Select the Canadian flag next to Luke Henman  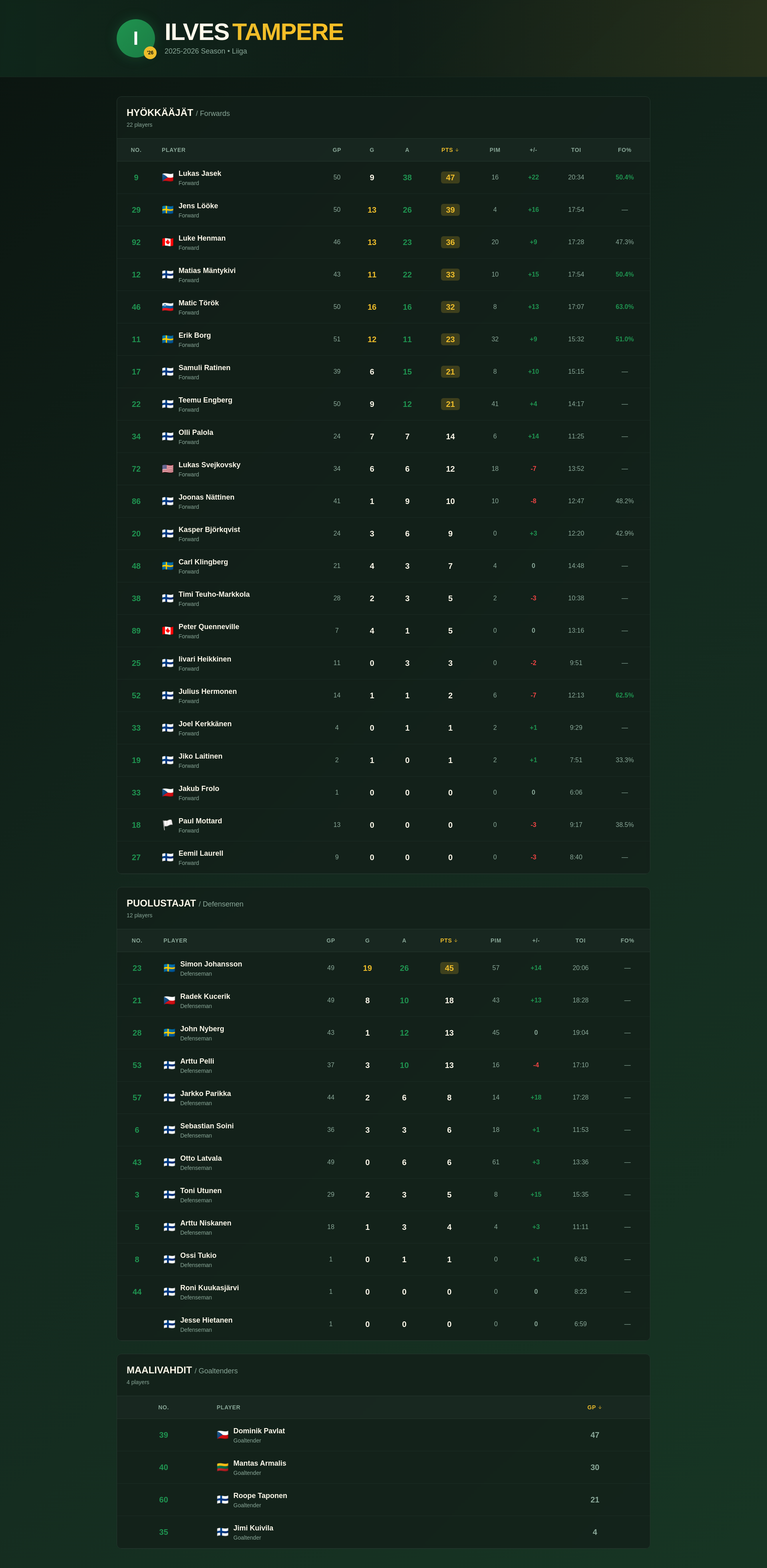167,242
